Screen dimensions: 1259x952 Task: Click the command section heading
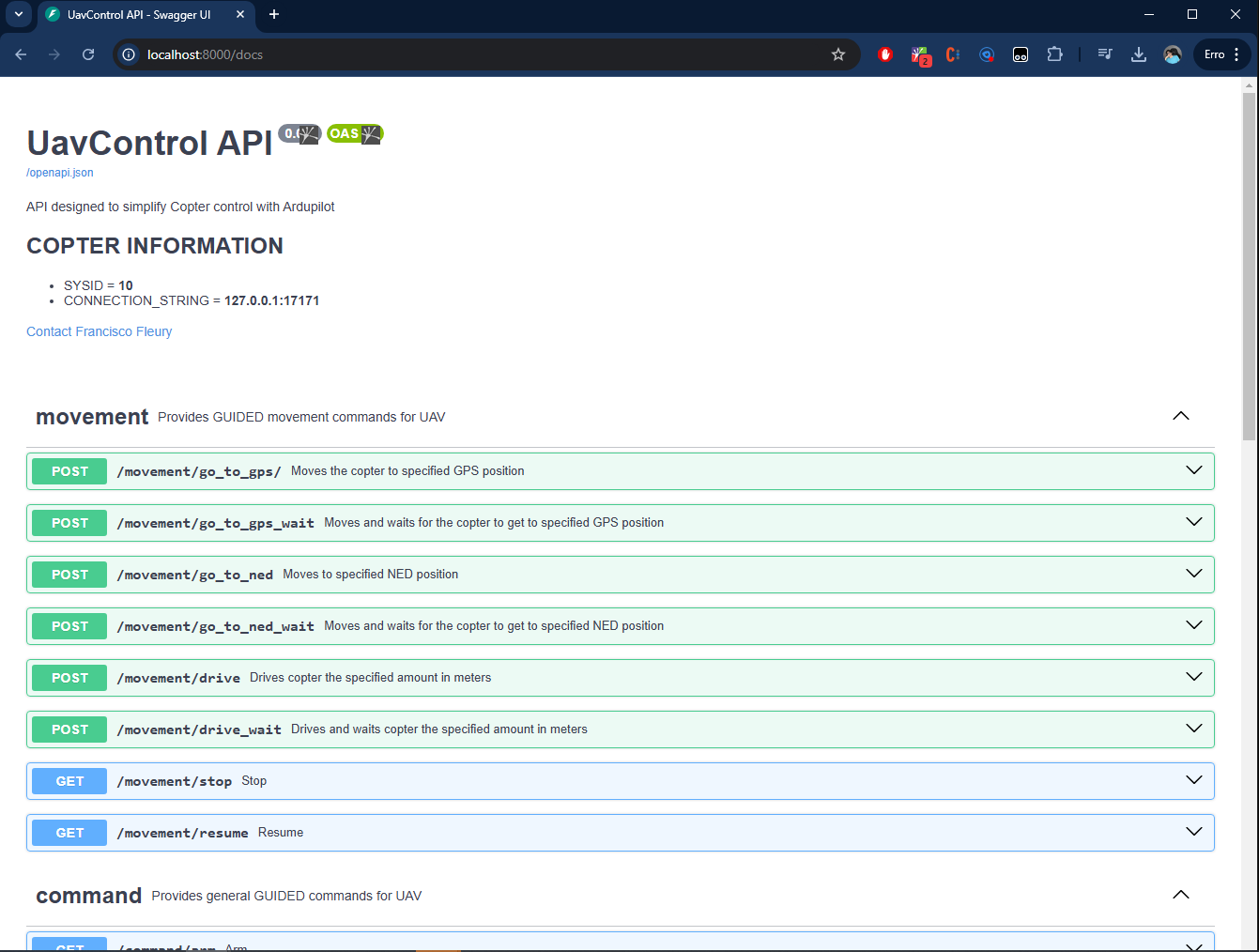[x=88, y=896]
